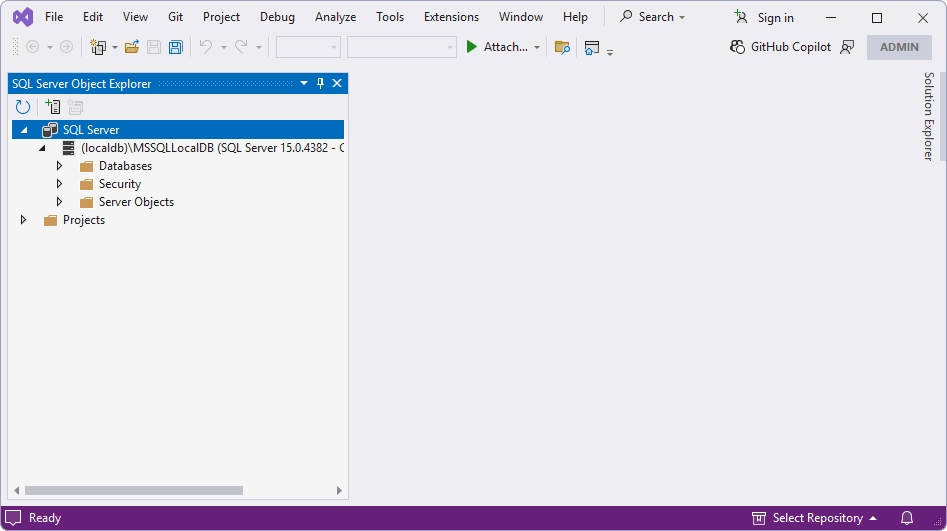Image resolution: width=947 pixels, height=531 pixels.
Task: Open the GitHub Copilot button
Action: click(780, 47)
